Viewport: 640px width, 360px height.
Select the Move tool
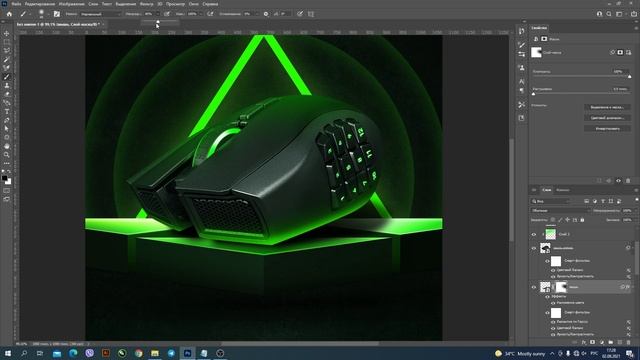point(7,33)
